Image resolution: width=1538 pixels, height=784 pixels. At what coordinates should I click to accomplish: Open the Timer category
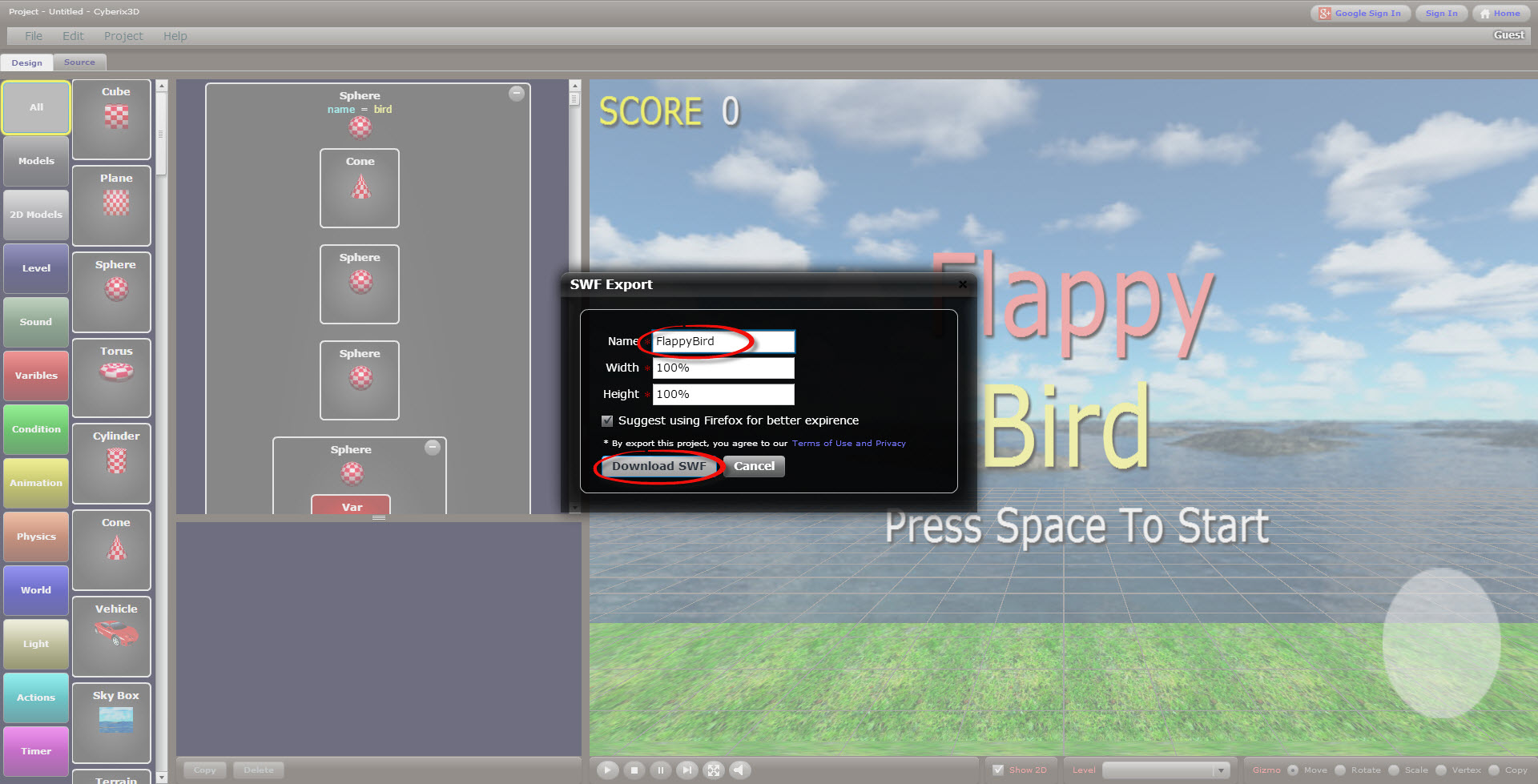[36, 751]
